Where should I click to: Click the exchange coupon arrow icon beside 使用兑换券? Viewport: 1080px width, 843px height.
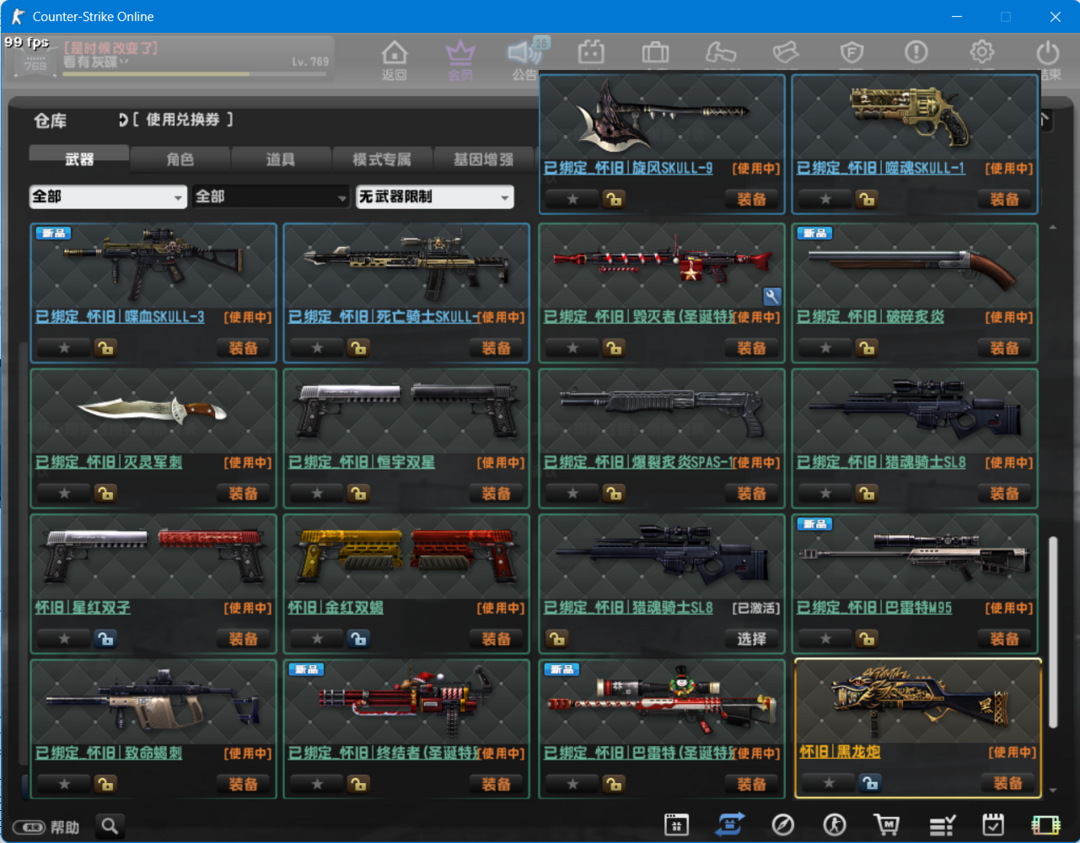pos(123,120)
